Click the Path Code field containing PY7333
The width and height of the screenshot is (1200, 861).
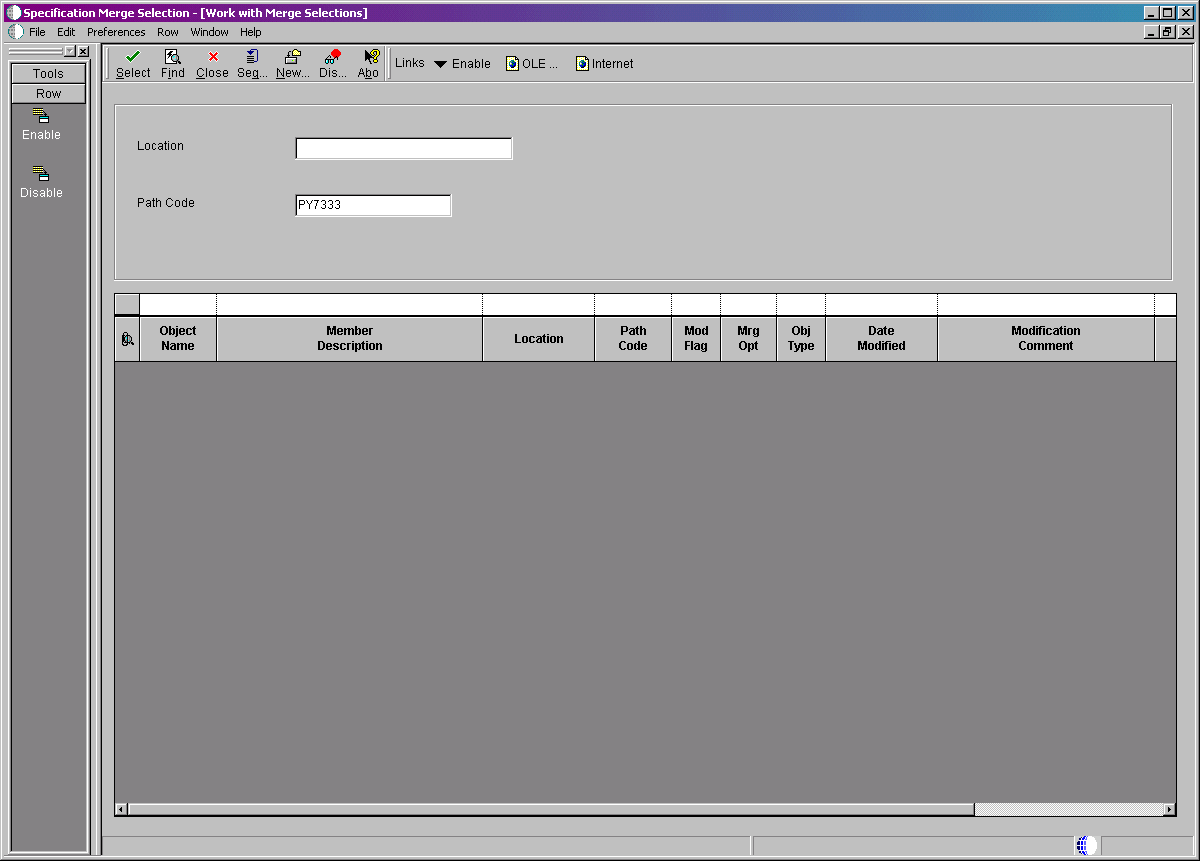(373, 205)
